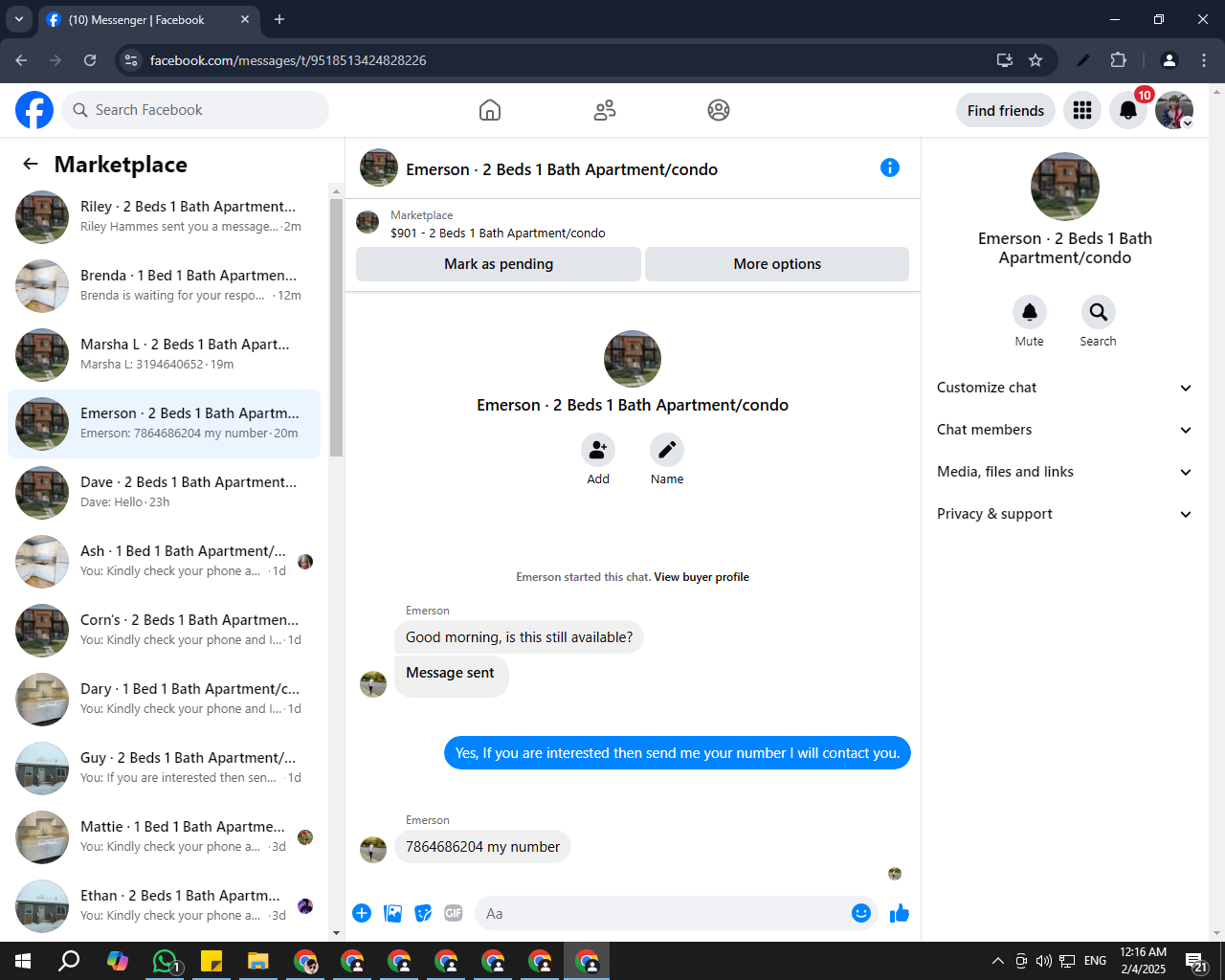Viewport: 1225px width, 980px height.
Task: Expand Media, files and links section
Action: [1065, 472]
